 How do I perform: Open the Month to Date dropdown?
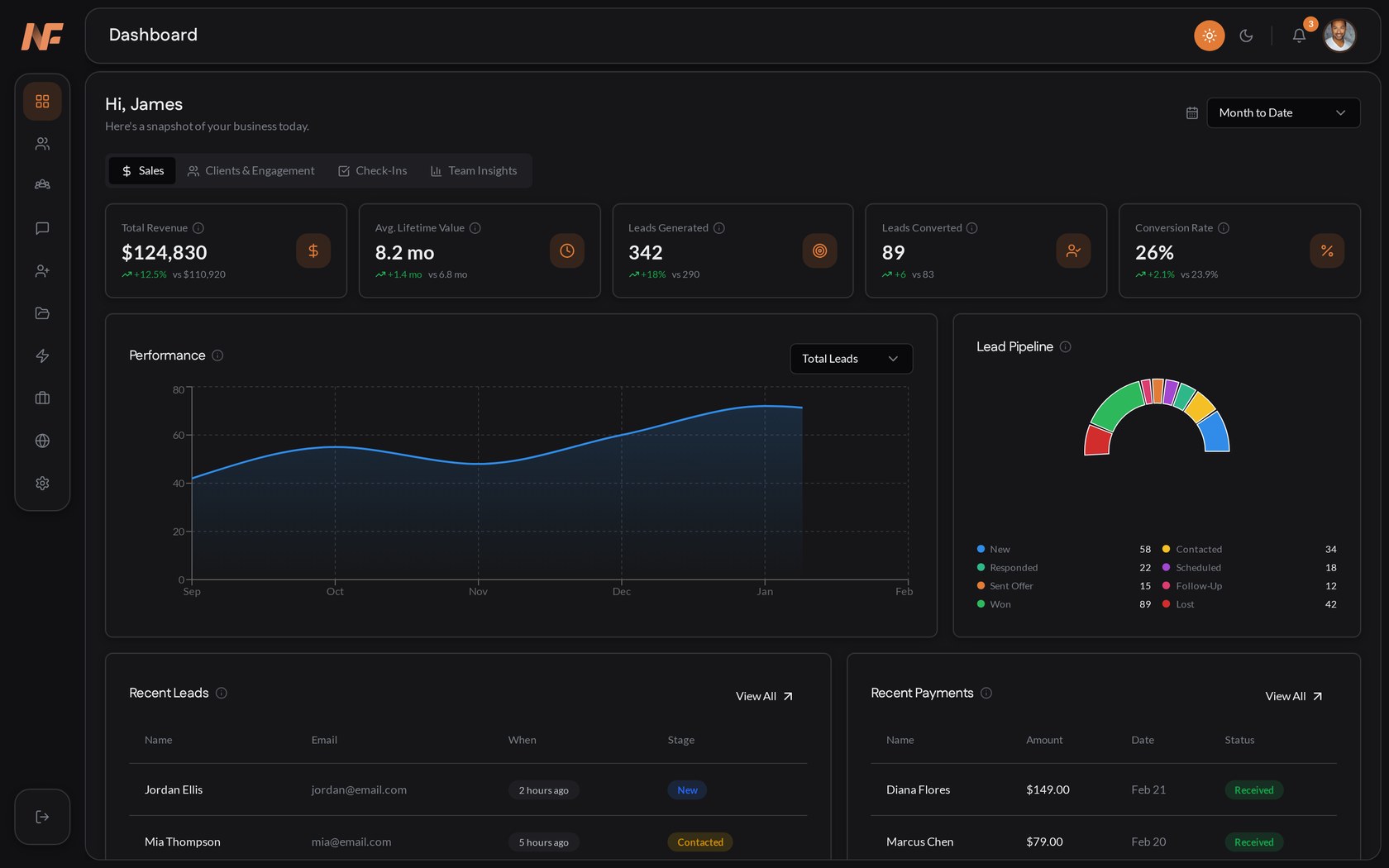1283,112
